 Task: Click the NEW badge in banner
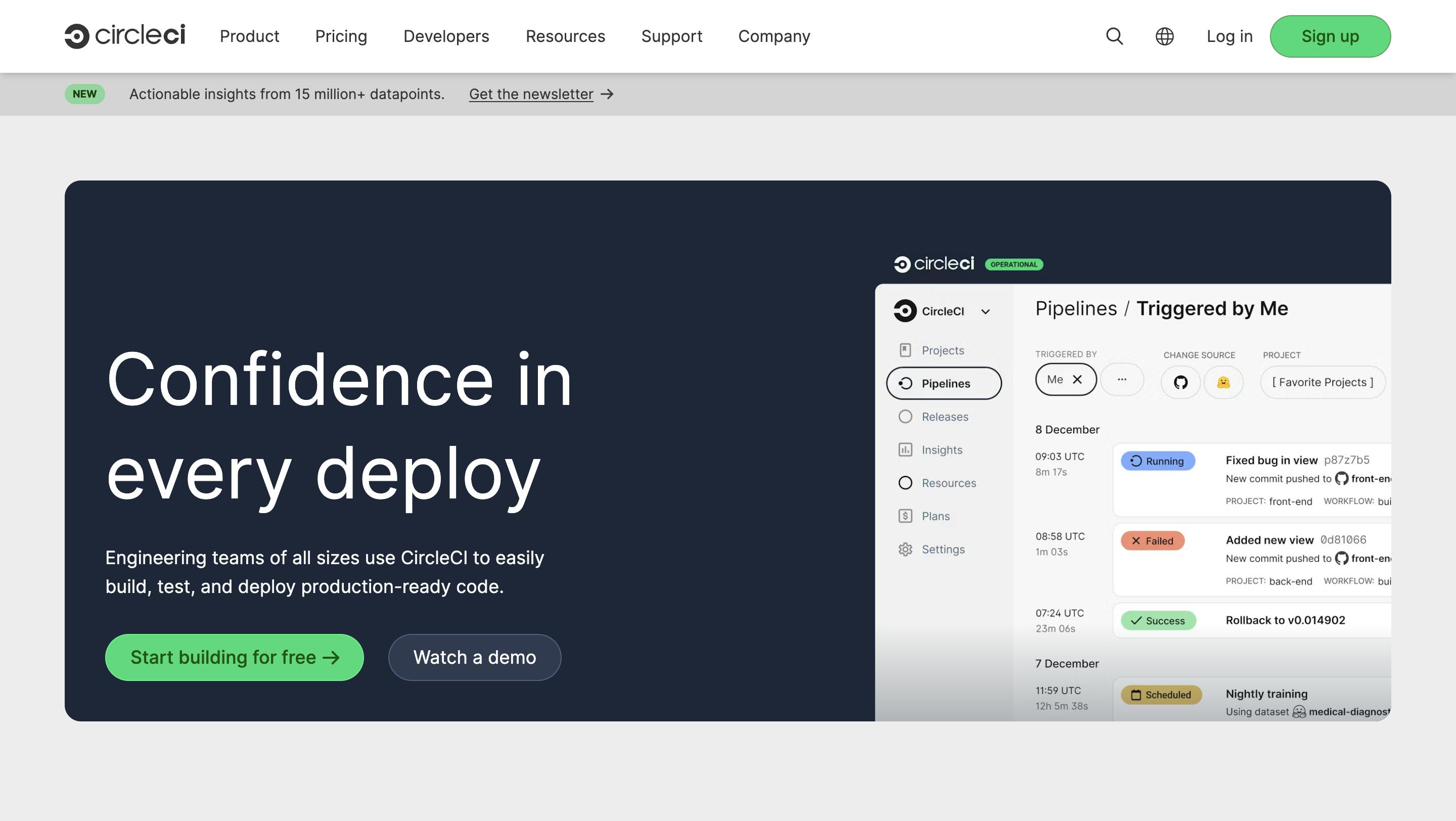tap(84, 94)
